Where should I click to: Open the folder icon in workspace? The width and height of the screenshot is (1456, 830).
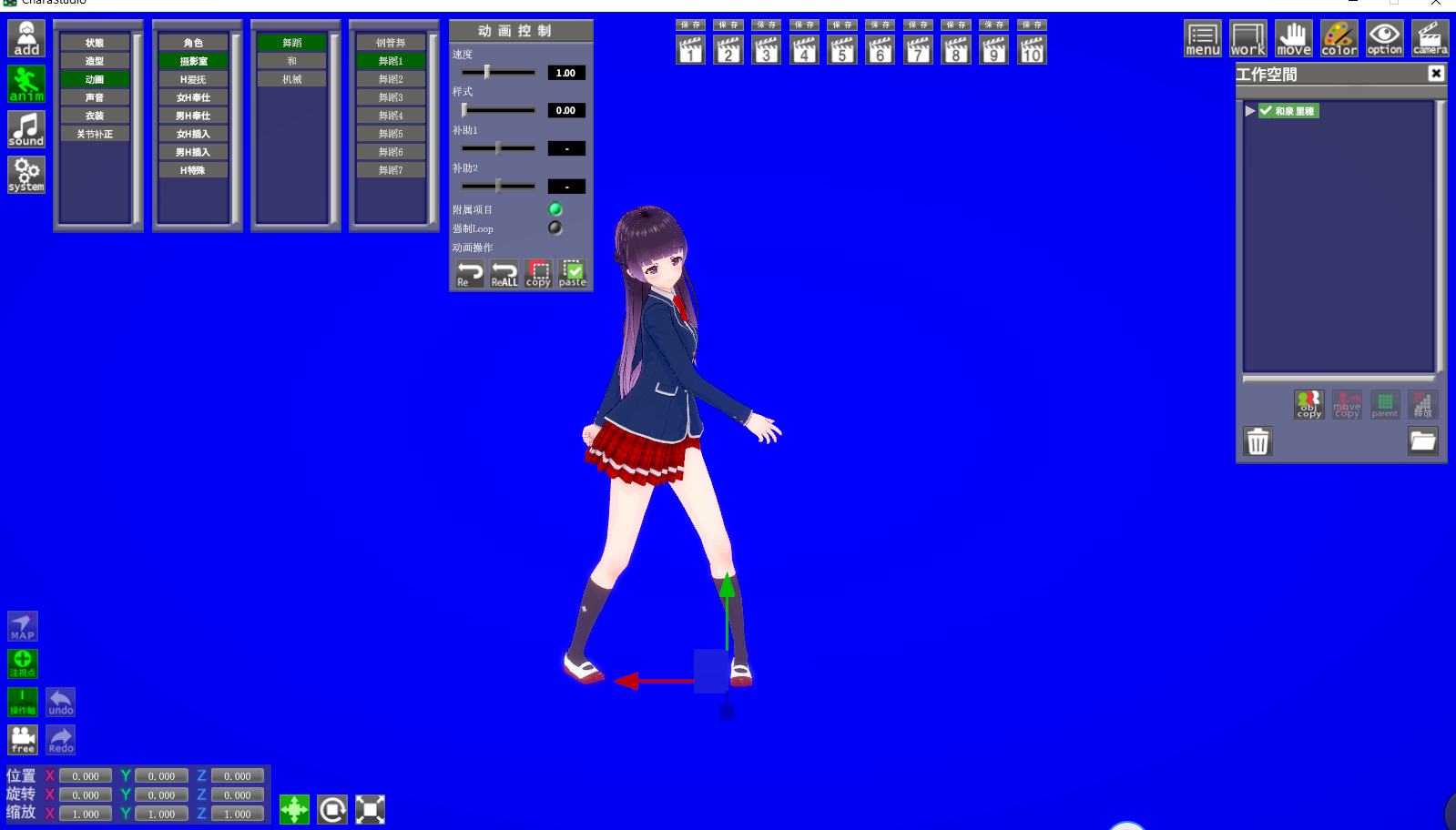pyautogui.click(x=1423, y=441)
